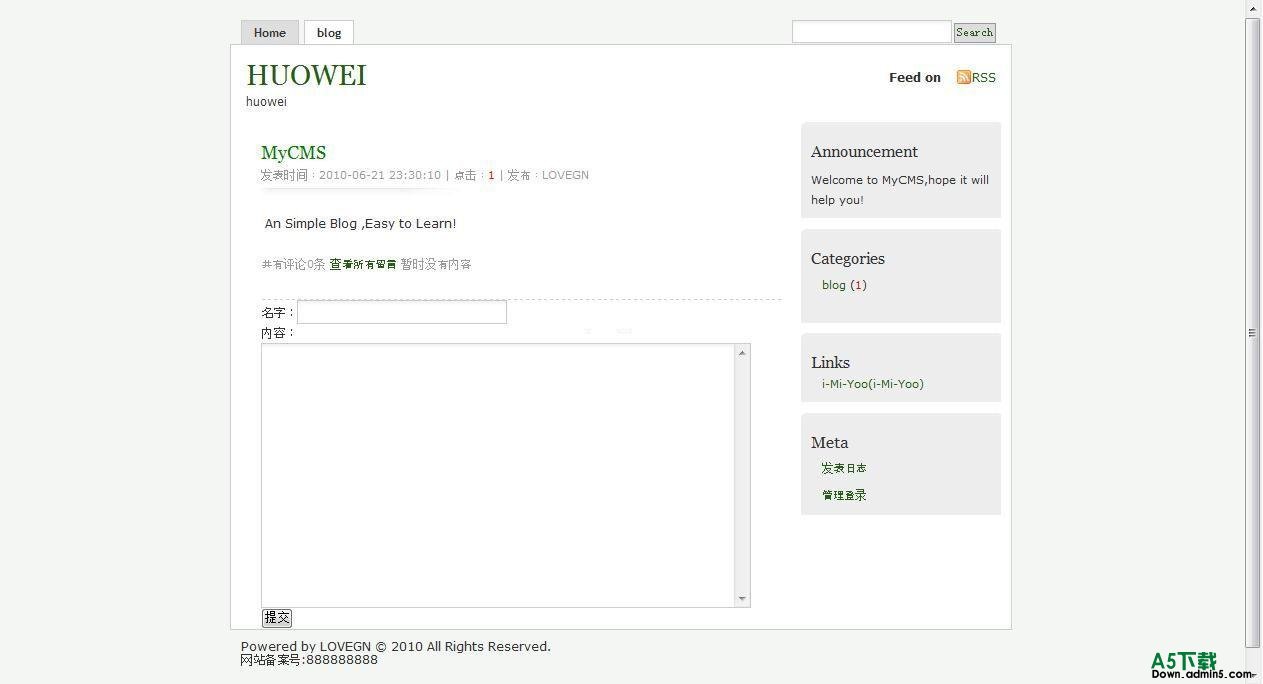The image size is (1263, 684).
Task: Click the 暂时没有内容 text
Action: pyautogui.click(x=436, y=265)
